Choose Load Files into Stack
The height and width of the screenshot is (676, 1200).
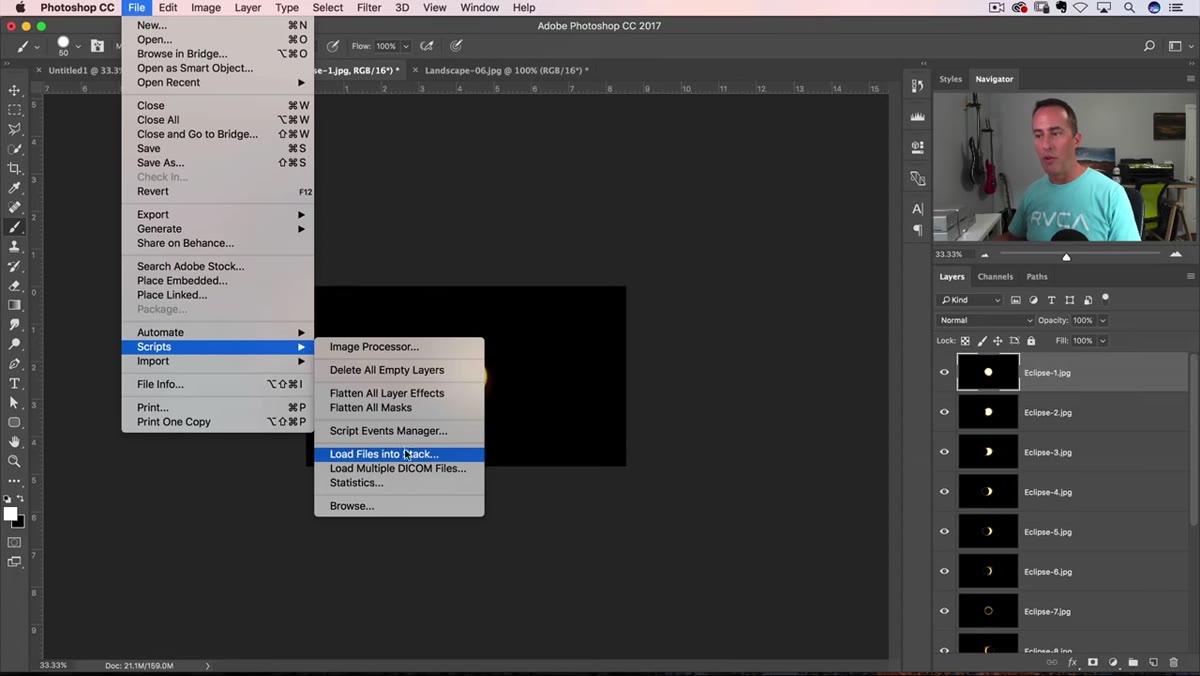399,454
